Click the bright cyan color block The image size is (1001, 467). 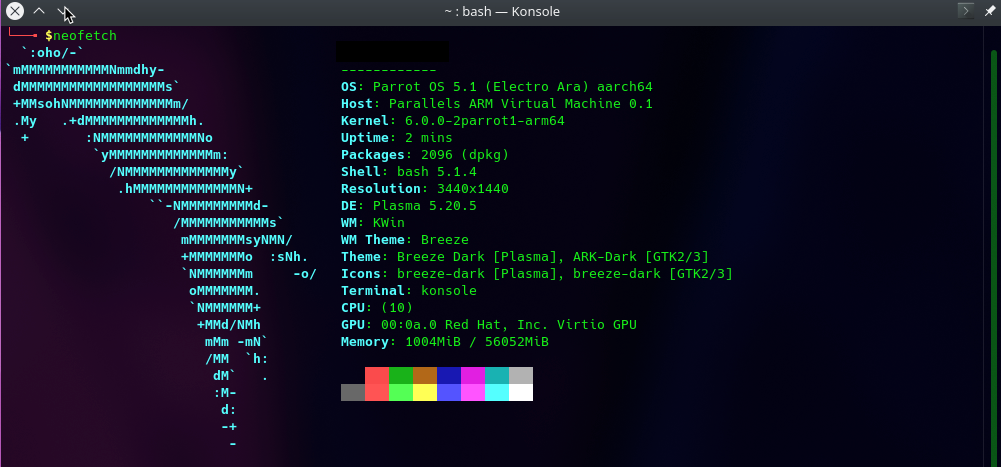click(x=497, y=392)
